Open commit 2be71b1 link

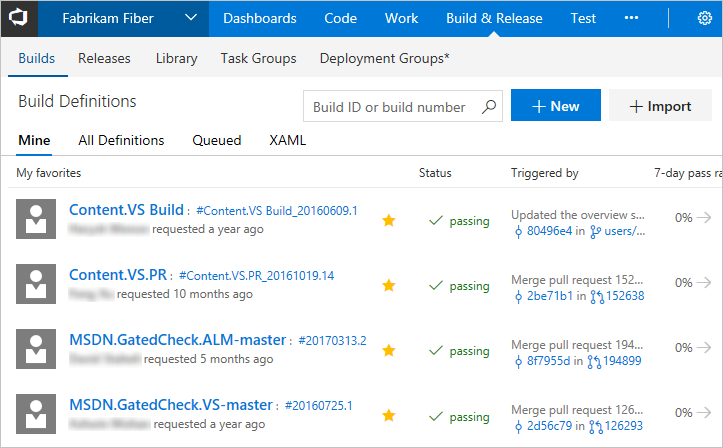[x=550, y=296]
